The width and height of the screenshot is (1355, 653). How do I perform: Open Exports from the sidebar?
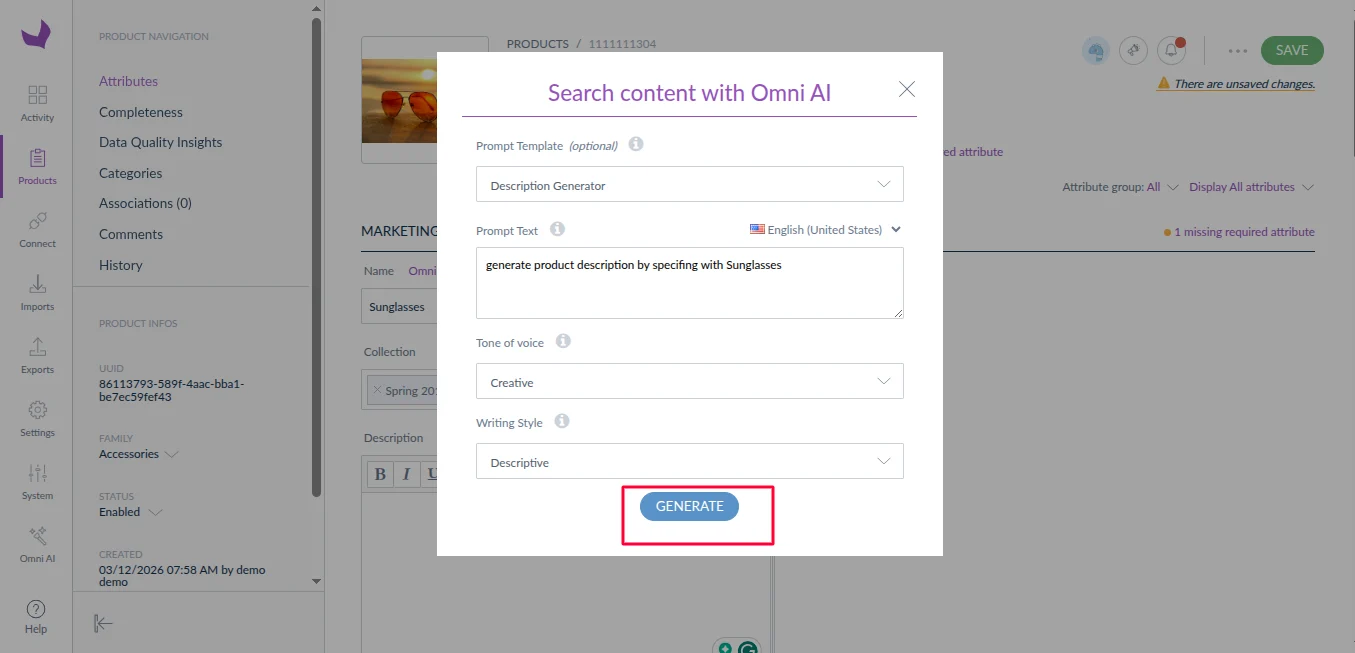[36, 356]
